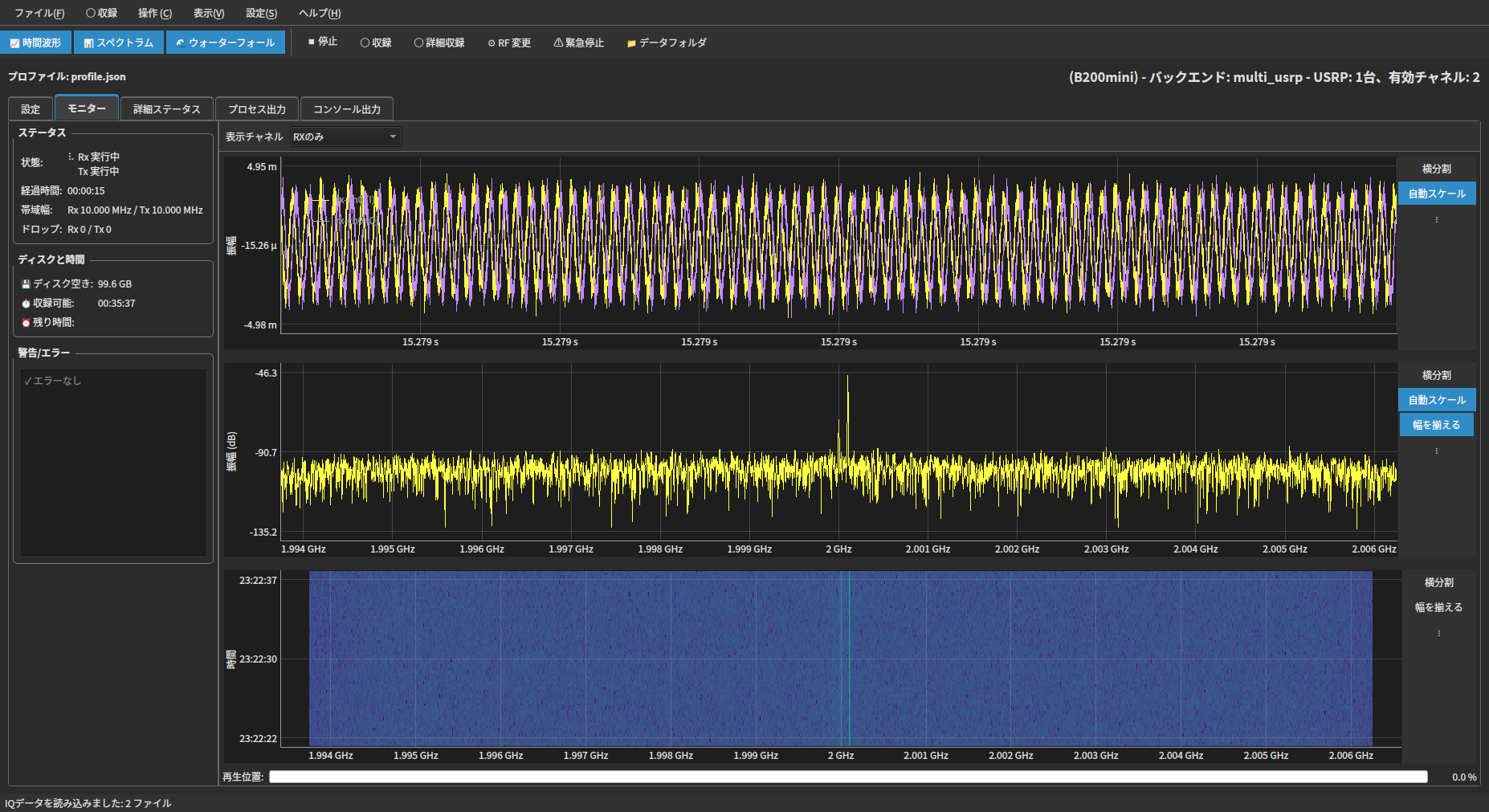Open the 設定(S) menu

[x=261, y=13]
